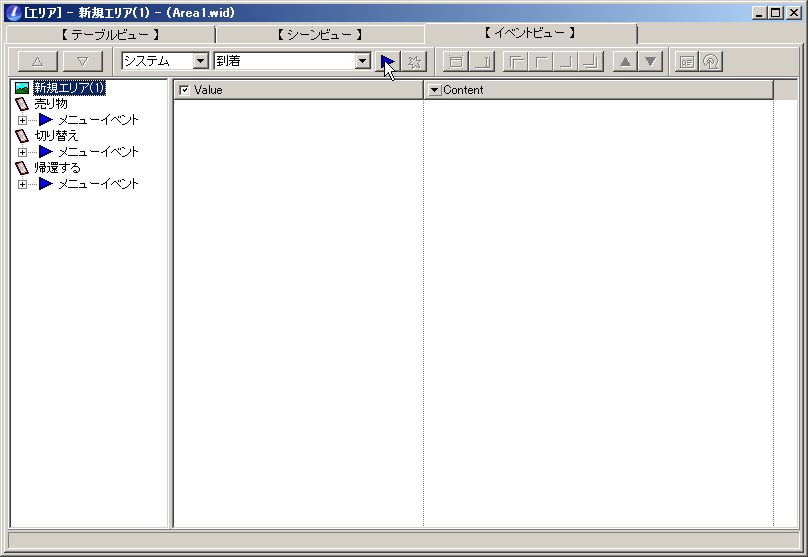Maximize the Area1.wid window
Image resolution: width=808 pixels, height=557 pixels.
[776, 13]
